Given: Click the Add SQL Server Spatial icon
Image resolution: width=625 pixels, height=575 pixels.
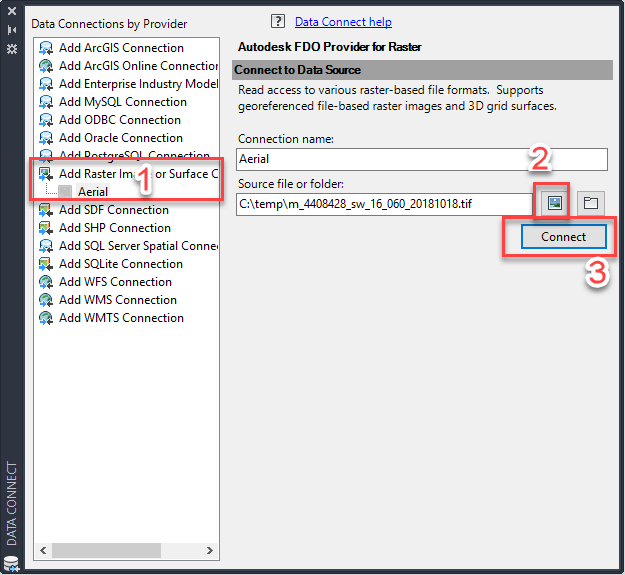Looking at the screenshot, I should [x=46, y=245].
